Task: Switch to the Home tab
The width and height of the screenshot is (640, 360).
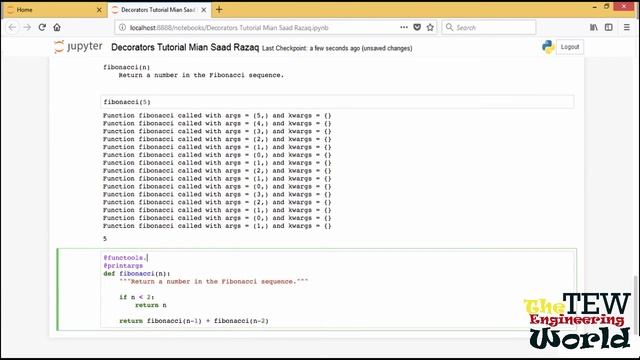Action: point(54,9)
